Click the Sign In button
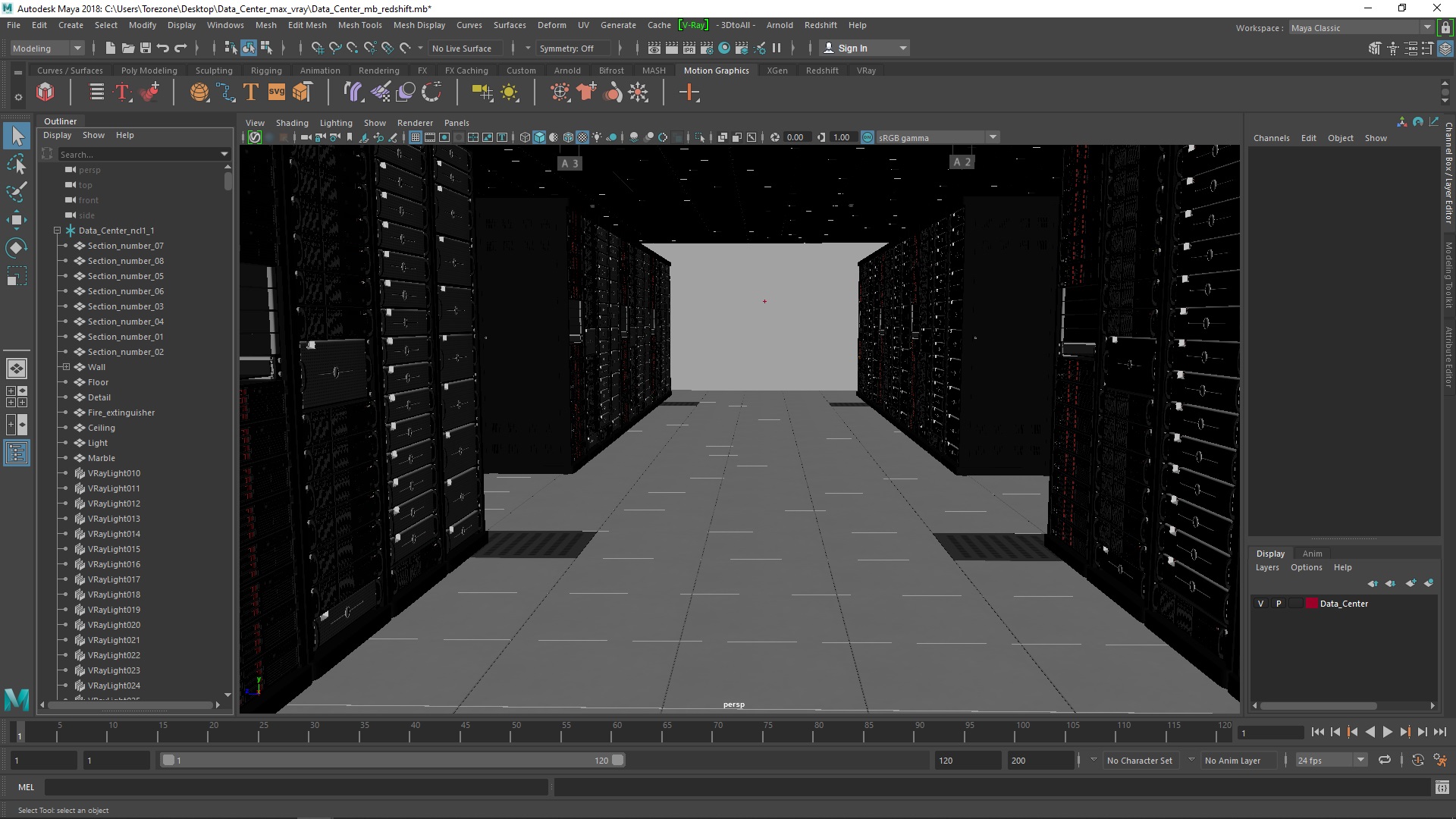 (x=853, y=48)
